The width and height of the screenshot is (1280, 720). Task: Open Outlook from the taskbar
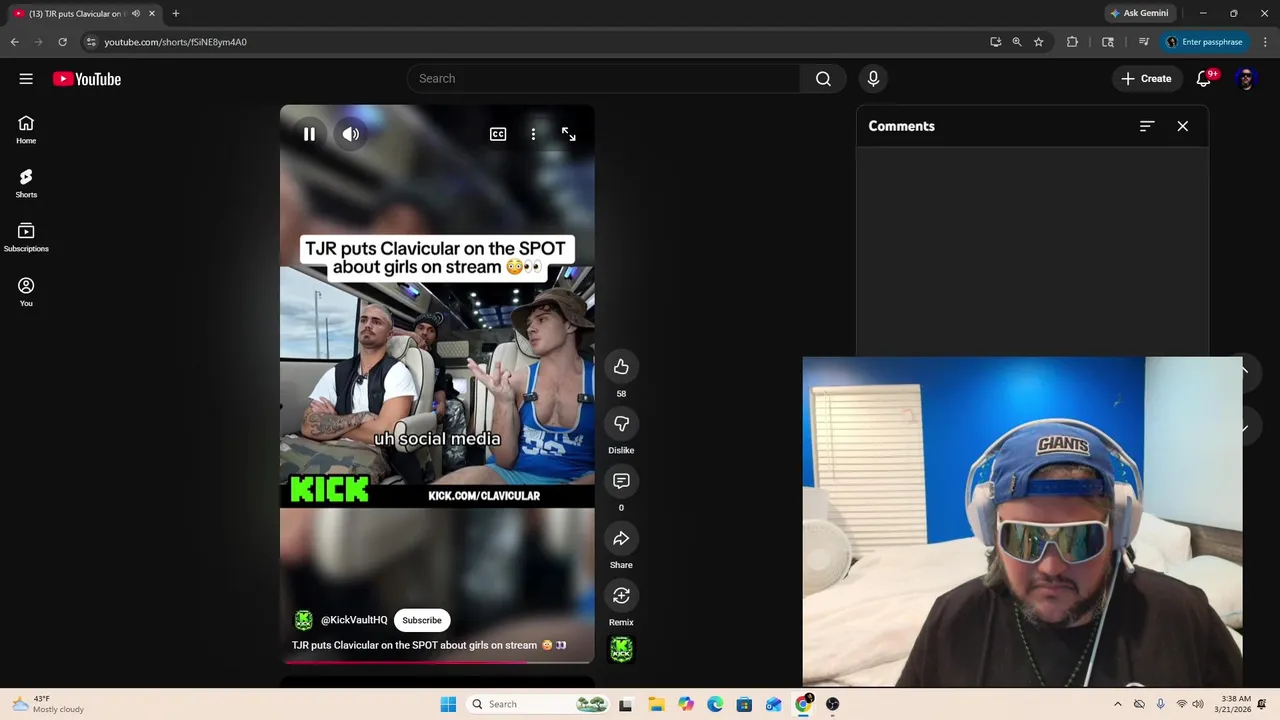[x=773, y=704]
